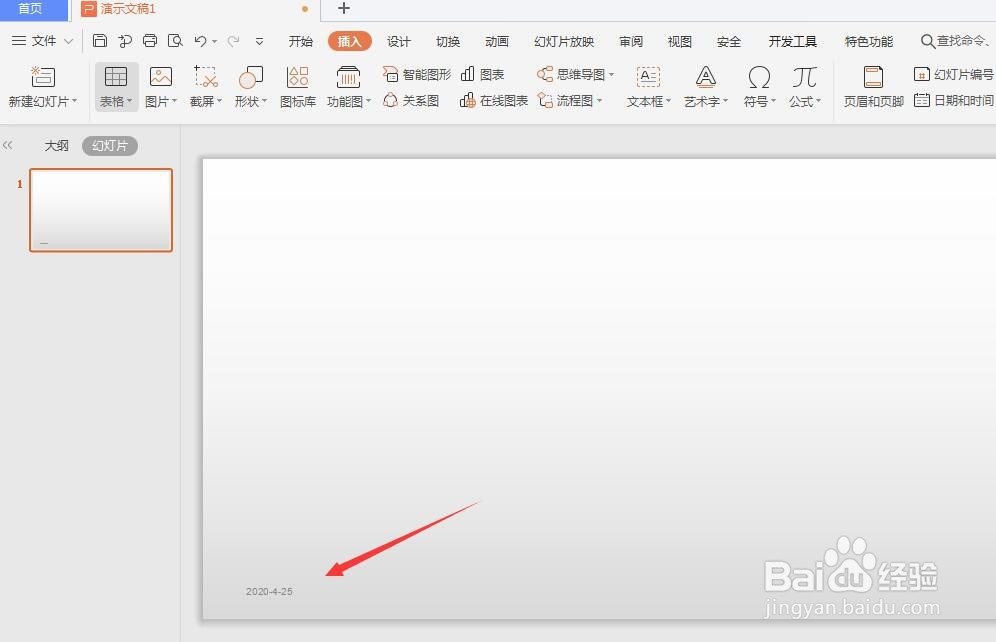996x642 pixels.
Task: Switch to the 审阅 review tab
Action: pyautogui.click(x=631, y=41)
